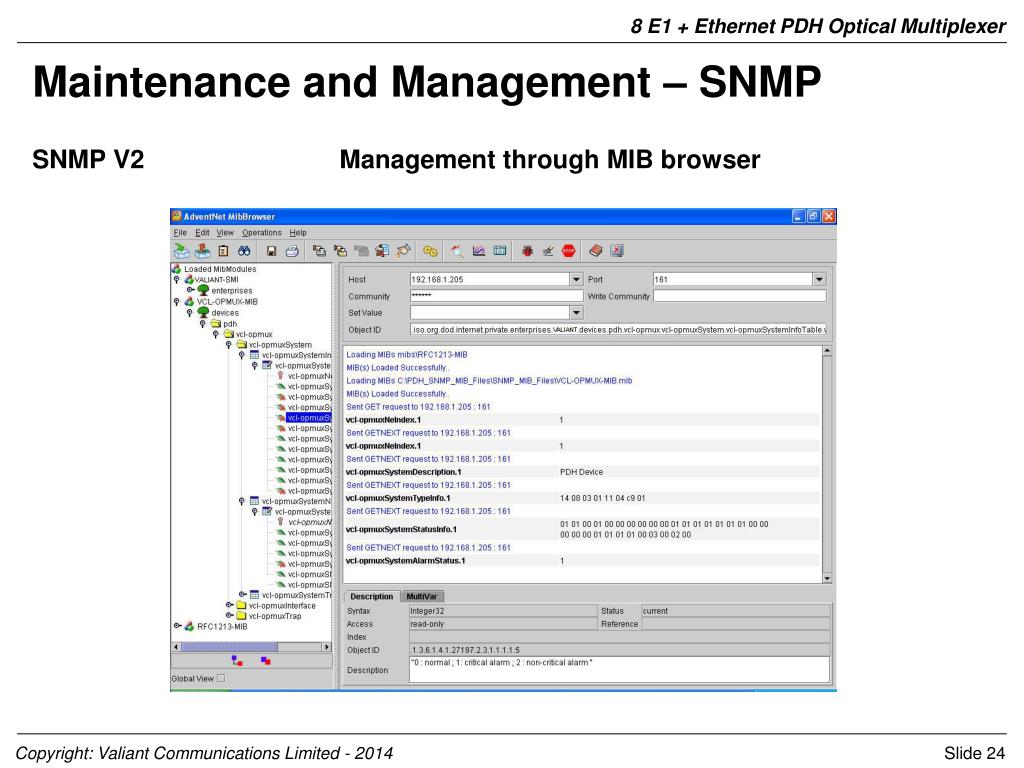Click the Load MIB module toolbar icon
This screenshot has height=768, width=1024.
(x=180, y=251)
